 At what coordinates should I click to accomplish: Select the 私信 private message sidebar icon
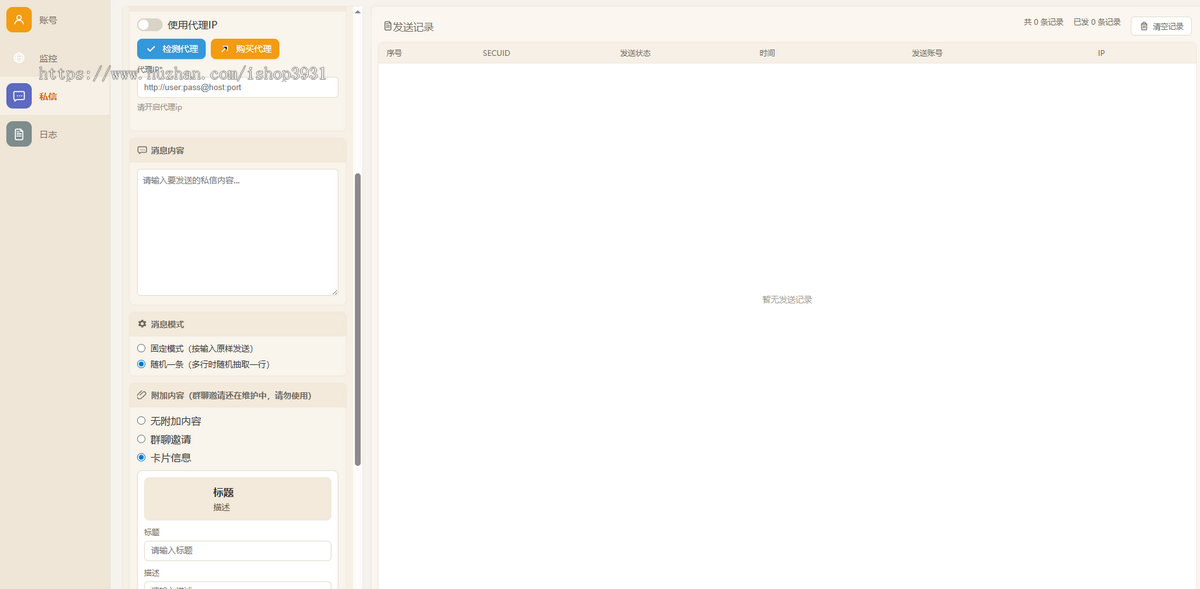point(19,96)
